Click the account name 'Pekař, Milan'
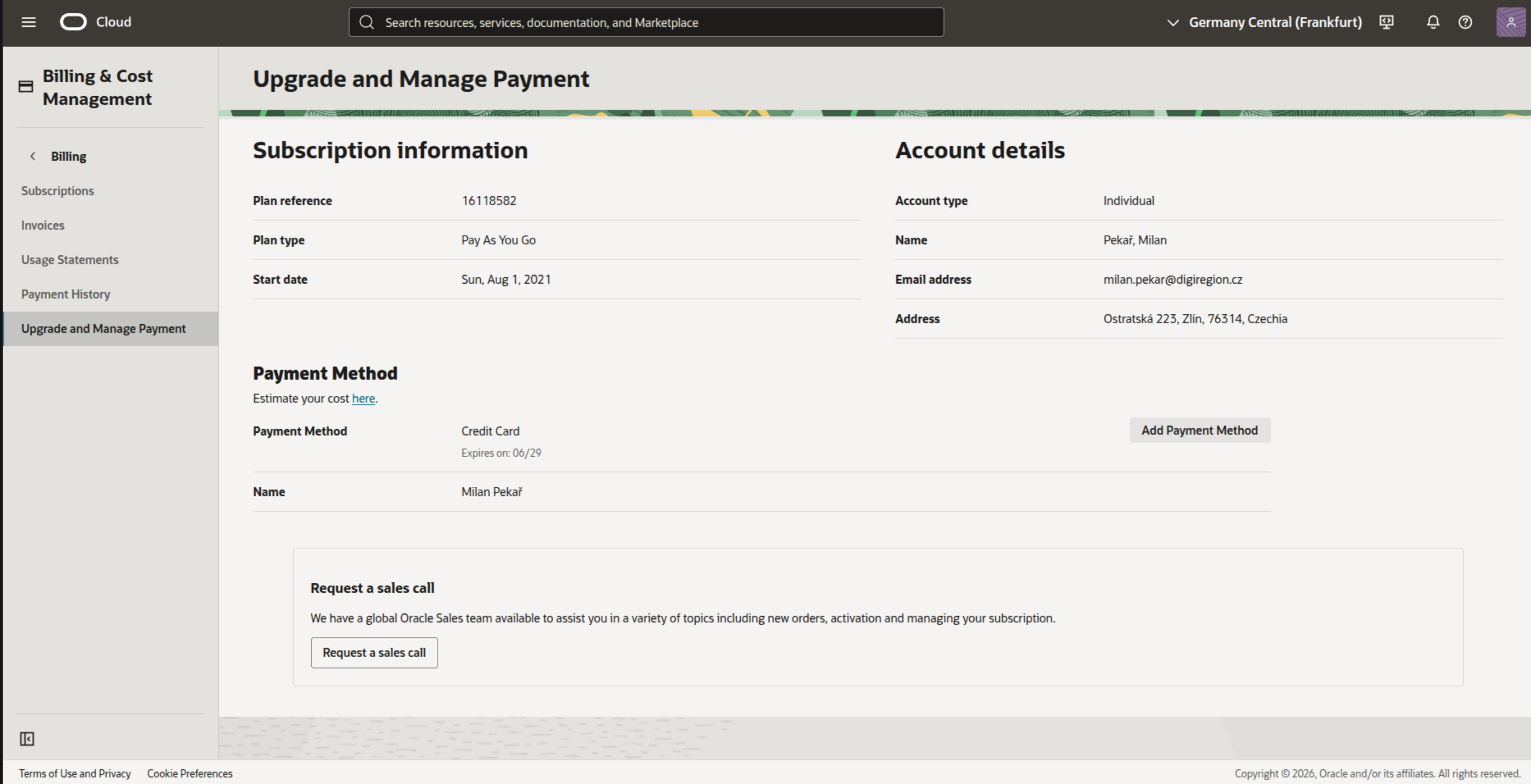The width and height of the screenshot is (1531, 784). (1135, 240)
